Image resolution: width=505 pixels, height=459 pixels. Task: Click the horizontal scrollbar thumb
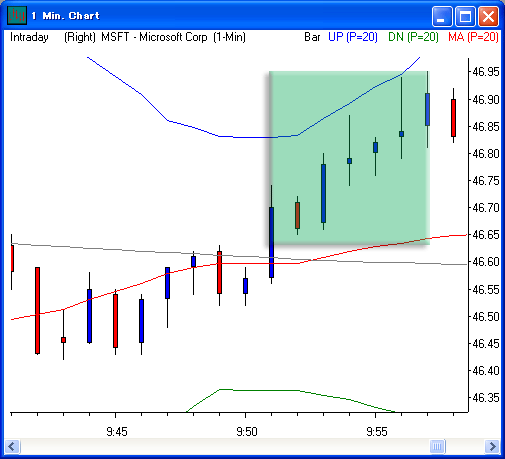pos(437,446)
